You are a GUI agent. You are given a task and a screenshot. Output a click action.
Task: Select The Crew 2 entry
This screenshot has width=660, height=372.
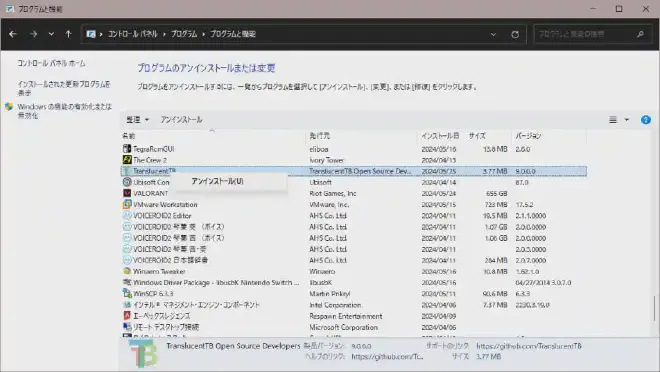tap(354, 160)
